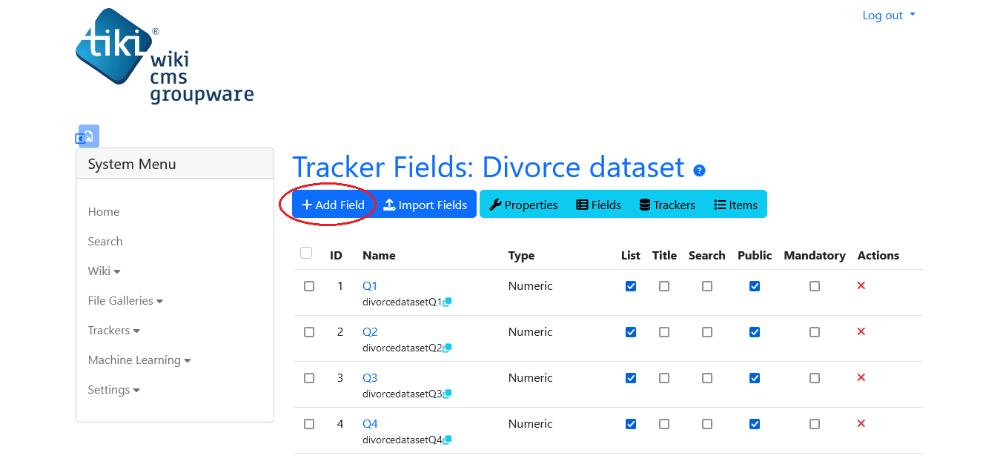1000x455 pixels.
Task: Open the Home menu item
Action: tap(103, 212)
